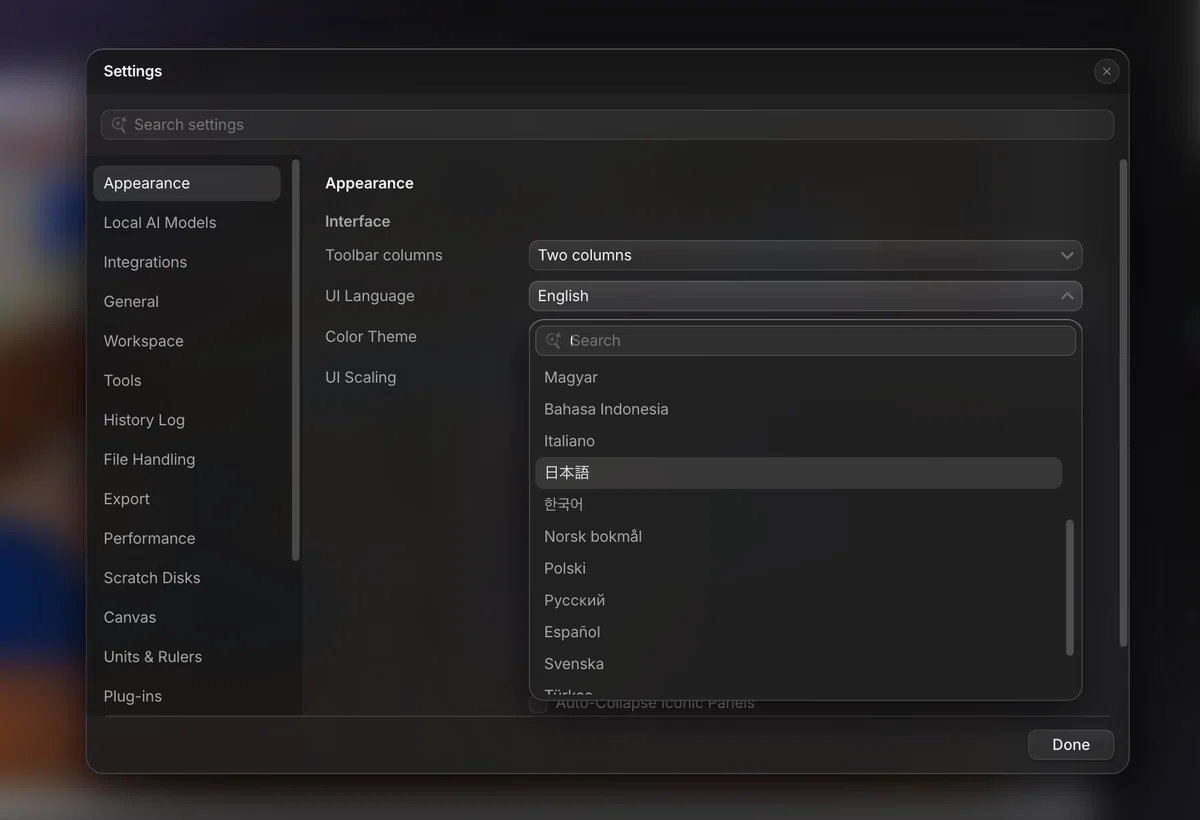Pick Español as UI language
The image size is (1200, 820).
pos(798,632)
